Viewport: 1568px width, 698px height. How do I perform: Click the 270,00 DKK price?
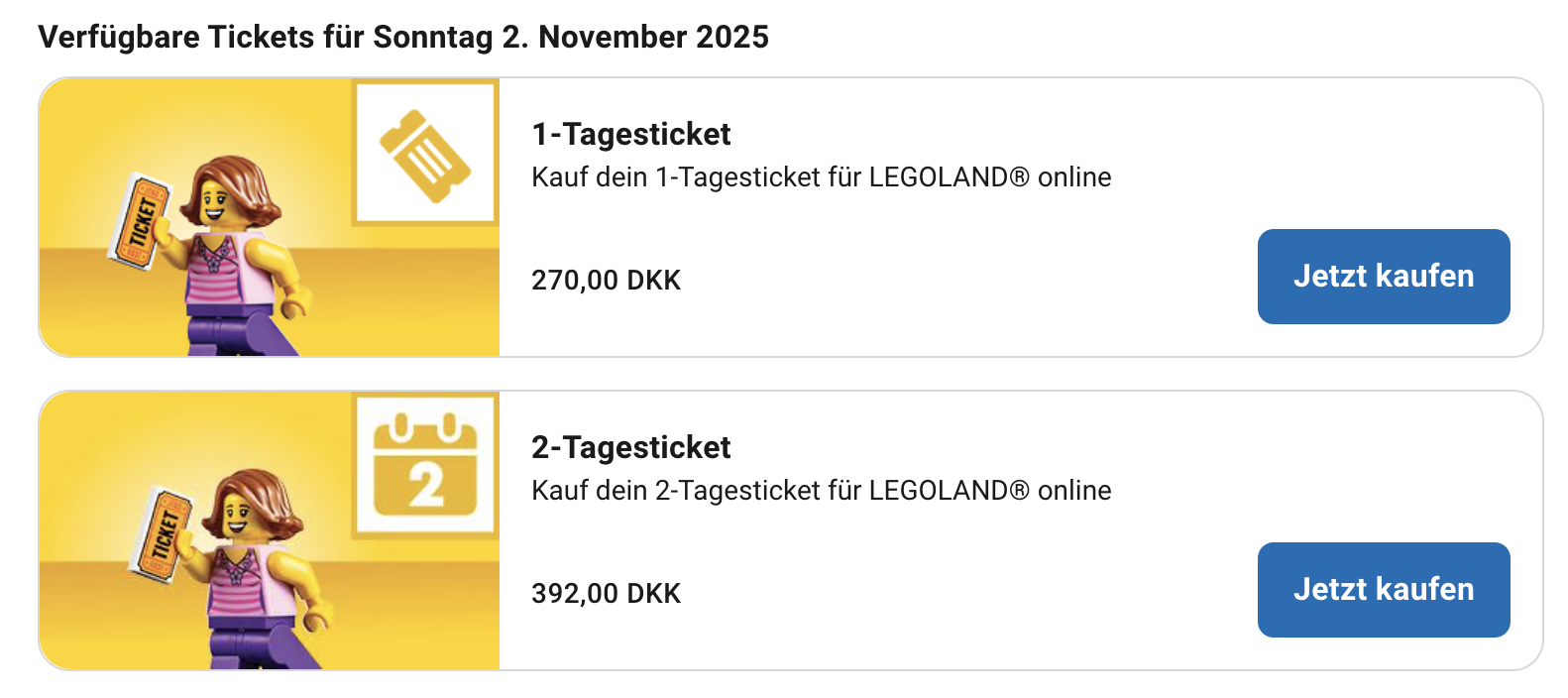click(x=606, y=281)
